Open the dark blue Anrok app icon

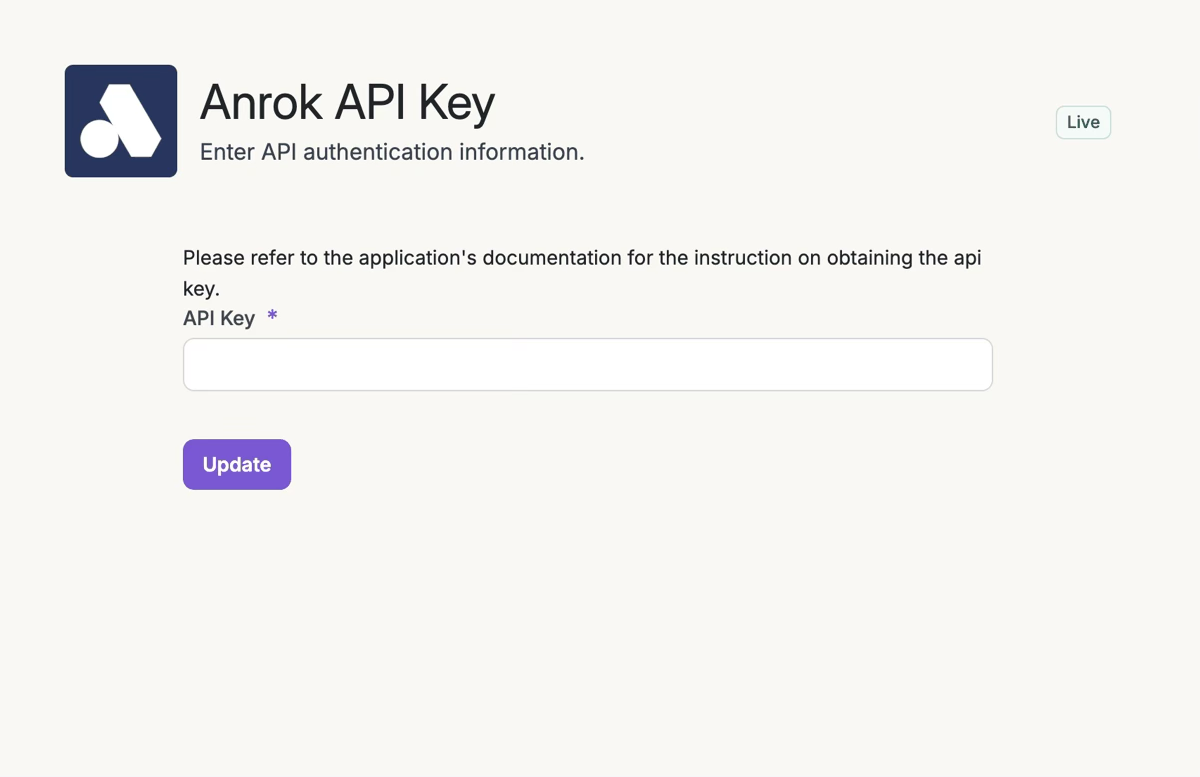[121, 121]
